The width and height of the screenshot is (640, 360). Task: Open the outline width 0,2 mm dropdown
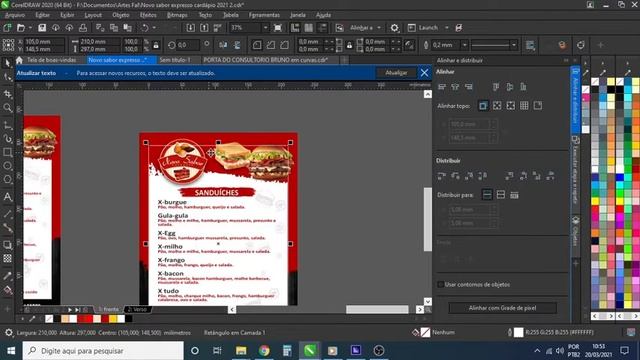click(464, 45)
